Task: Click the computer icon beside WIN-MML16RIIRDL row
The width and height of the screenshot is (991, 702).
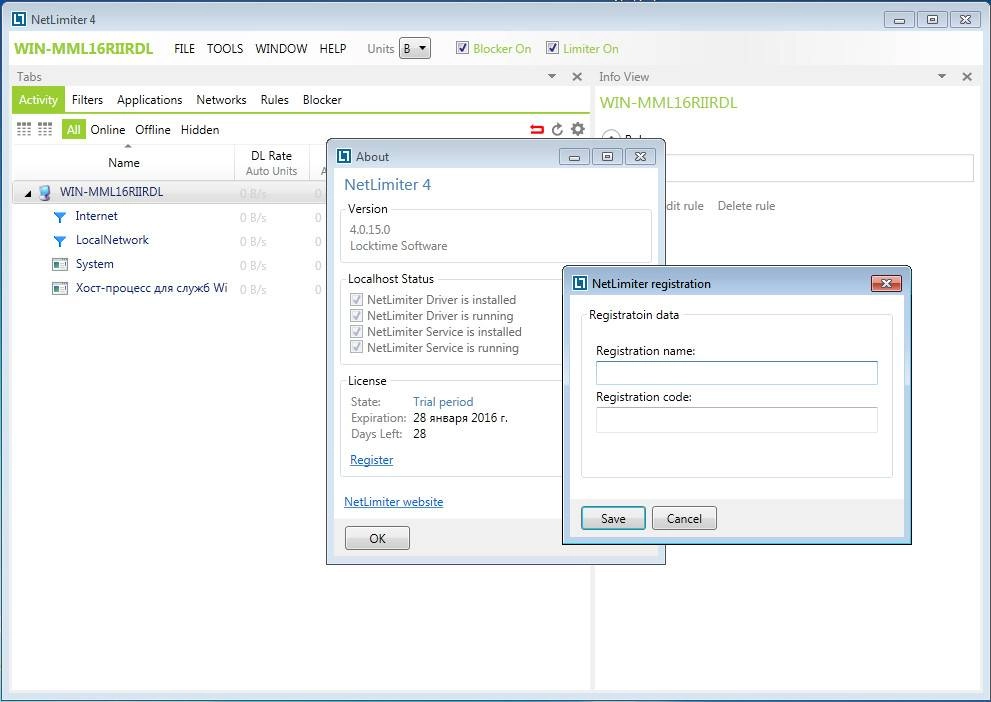Action: pos(44,192)
